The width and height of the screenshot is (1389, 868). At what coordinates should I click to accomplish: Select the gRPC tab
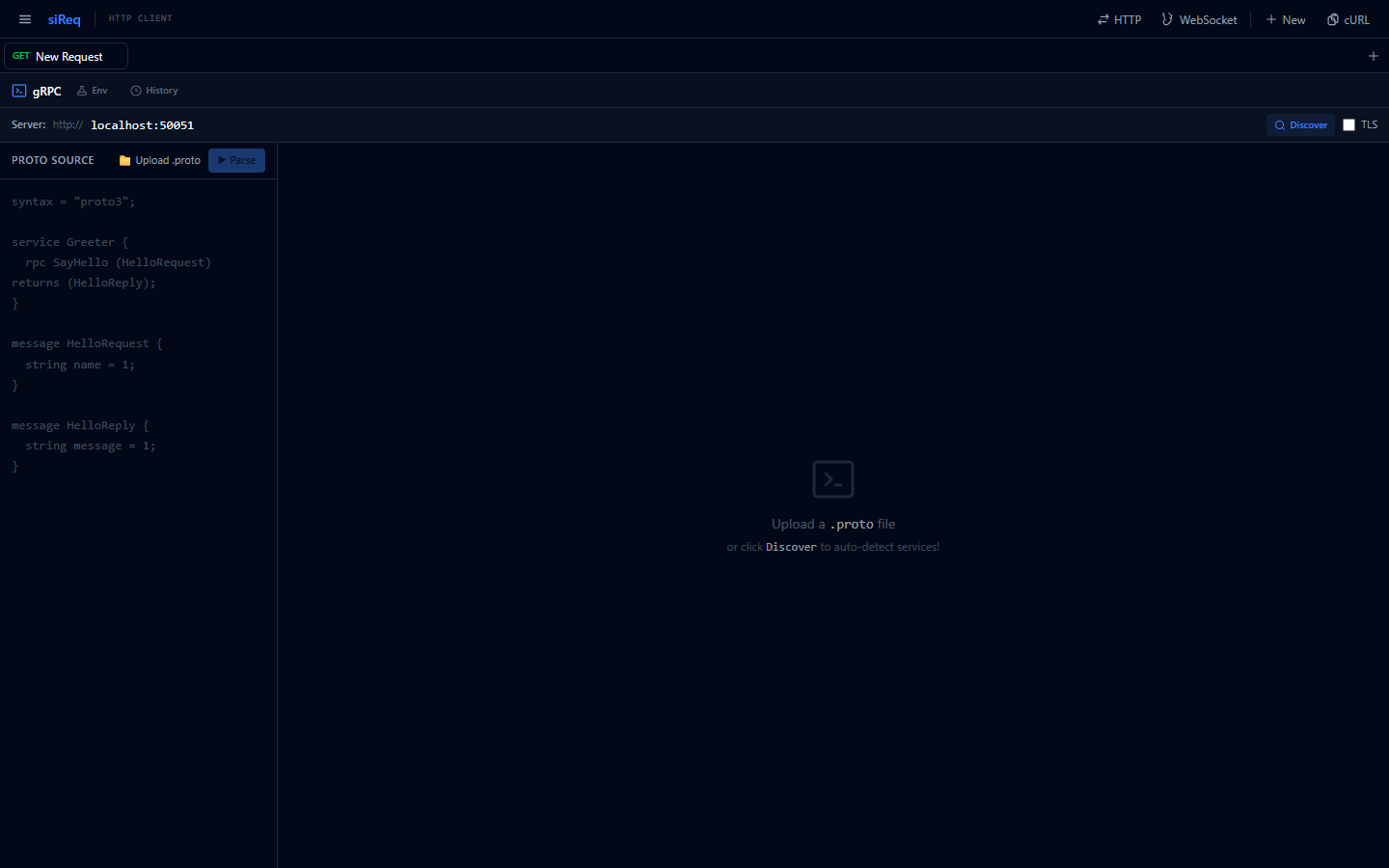pyautogui.click(x=37, y=91)
